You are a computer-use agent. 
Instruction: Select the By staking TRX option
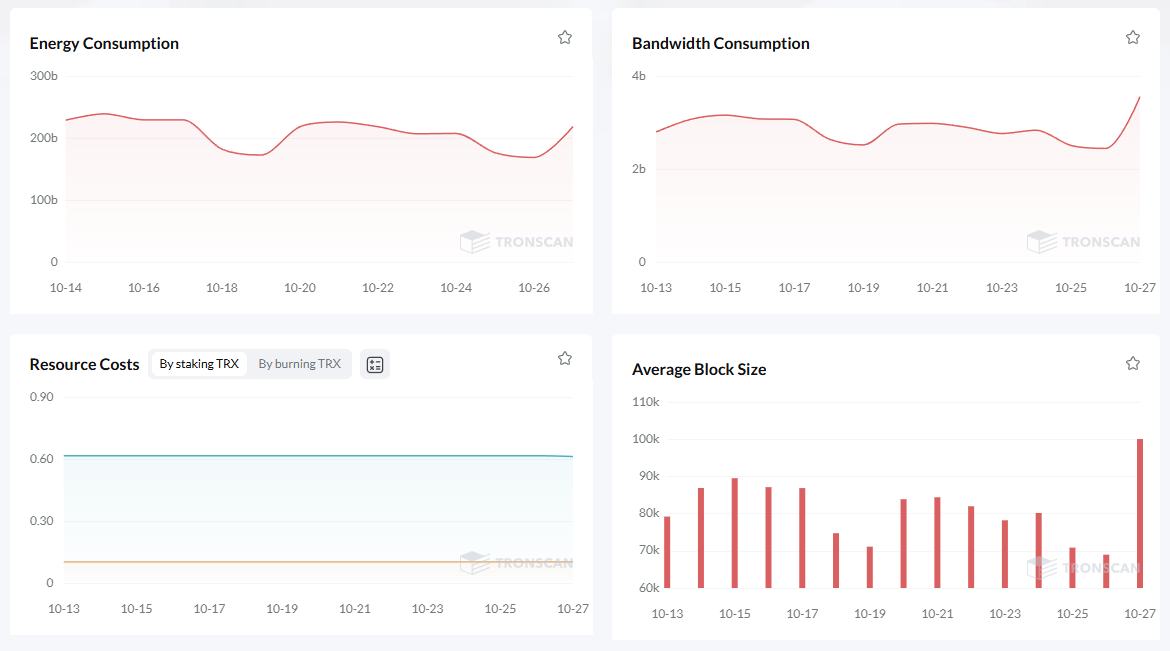point(199,364)
